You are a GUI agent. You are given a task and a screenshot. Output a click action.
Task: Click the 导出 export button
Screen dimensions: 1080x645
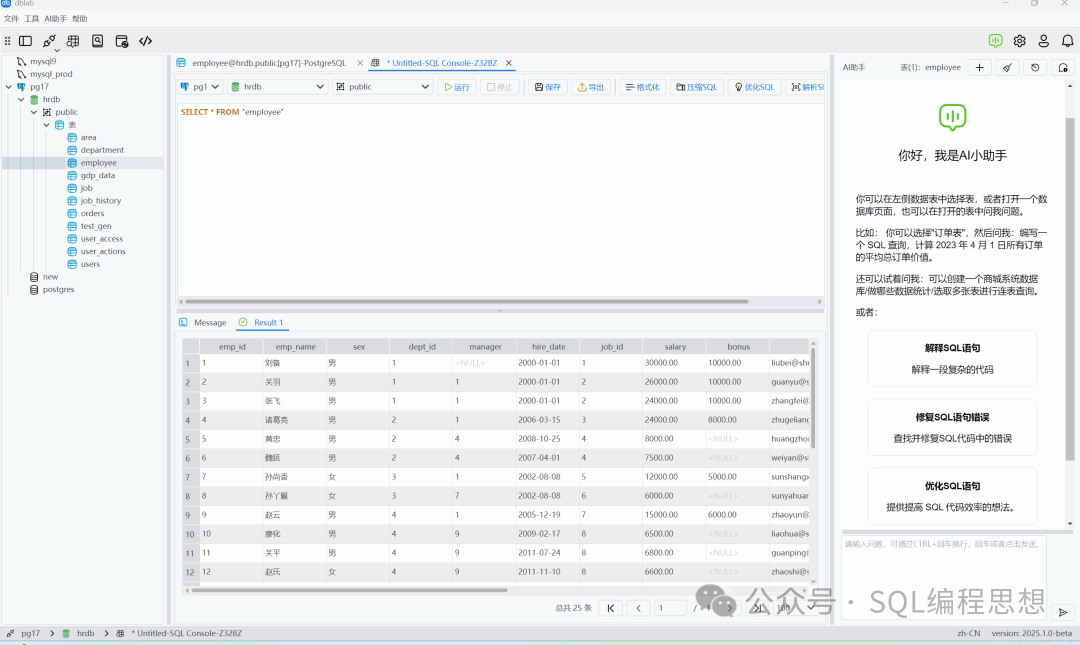coord(590,87)
